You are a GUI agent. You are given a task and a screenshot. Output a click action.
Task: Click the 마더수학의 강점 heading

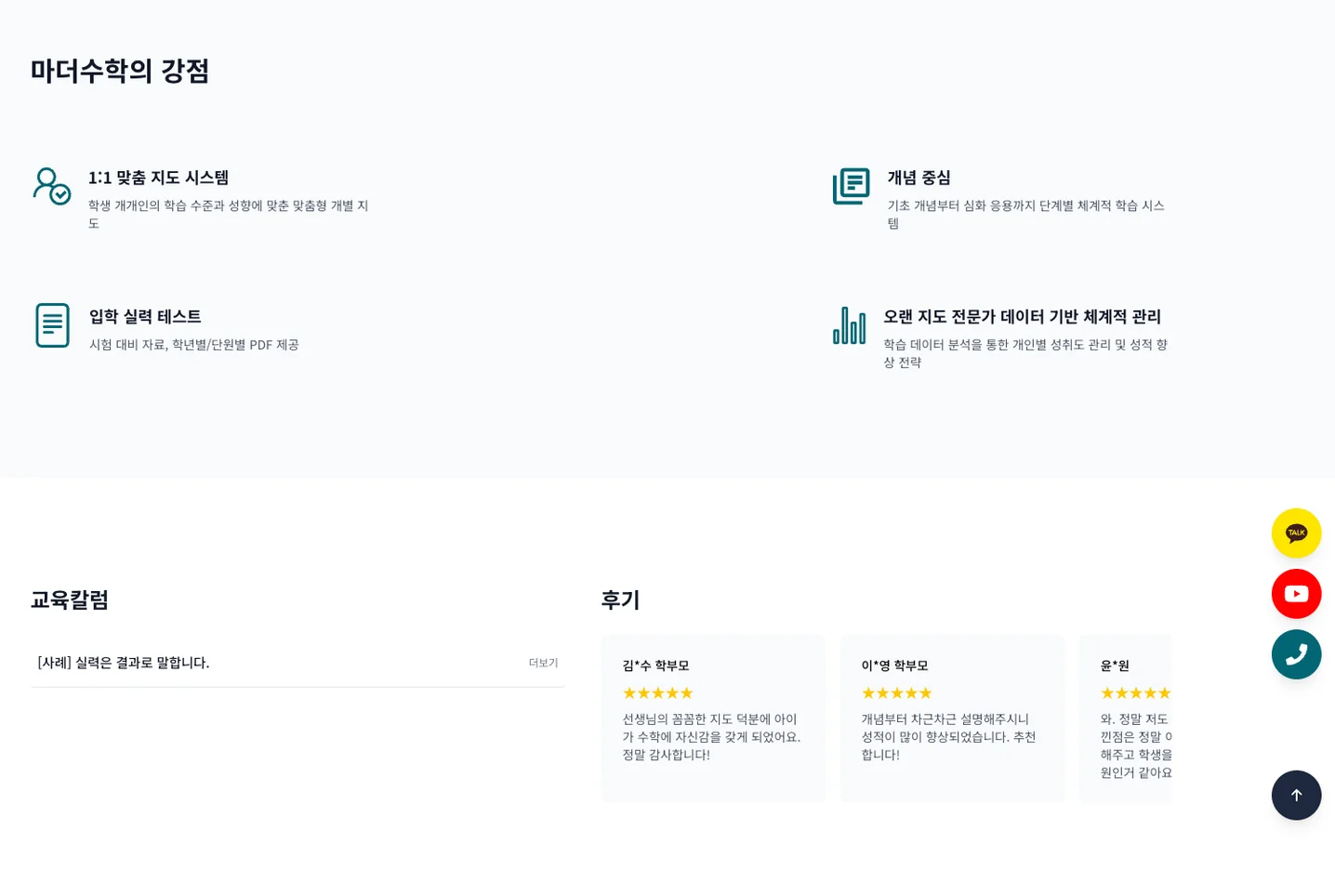click(120, 71)
